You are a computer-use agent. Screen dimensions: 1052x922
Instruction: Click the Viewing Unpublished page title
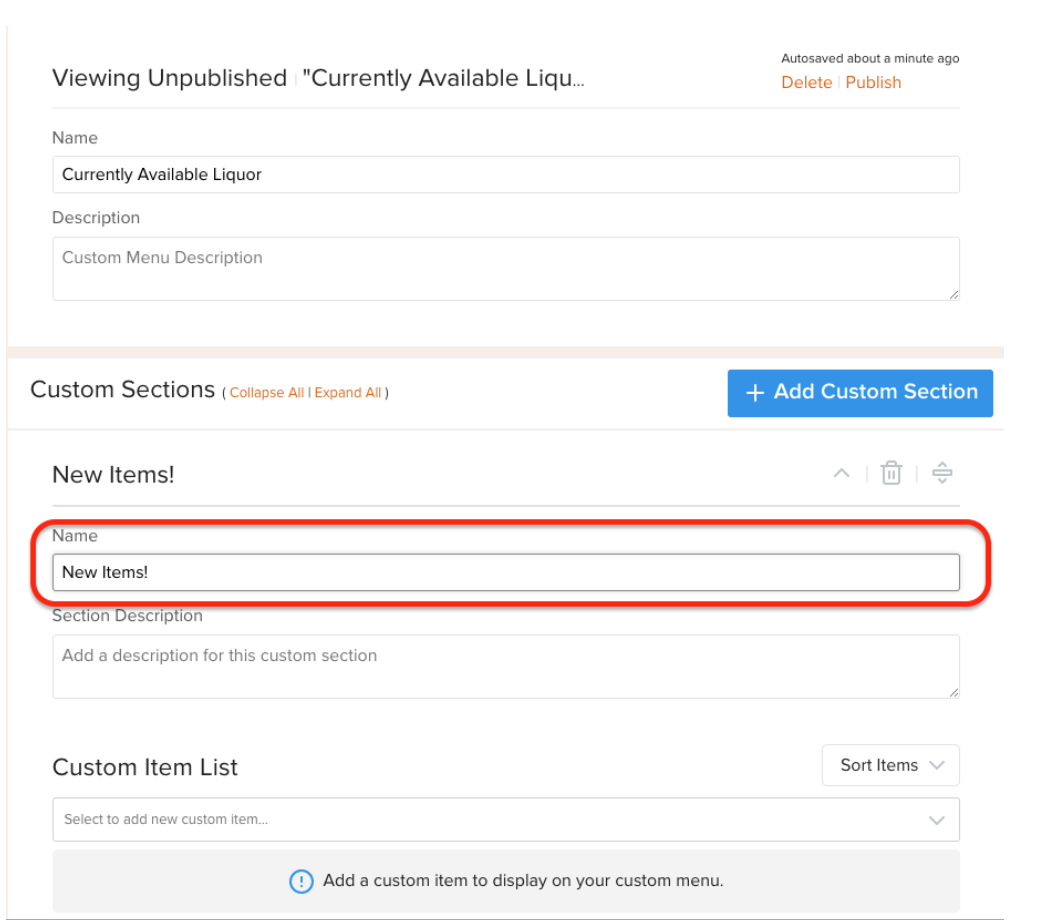tap(170, 78)
